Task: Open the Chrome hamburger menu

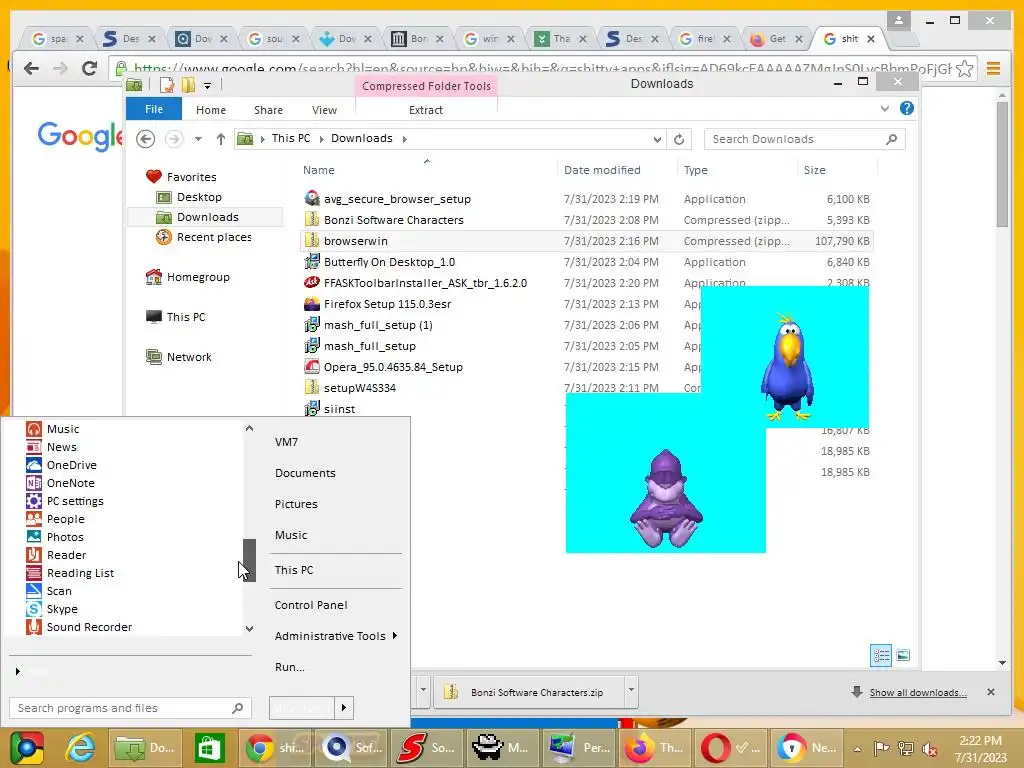Action: pyautogui.click(x=993, y=68)
